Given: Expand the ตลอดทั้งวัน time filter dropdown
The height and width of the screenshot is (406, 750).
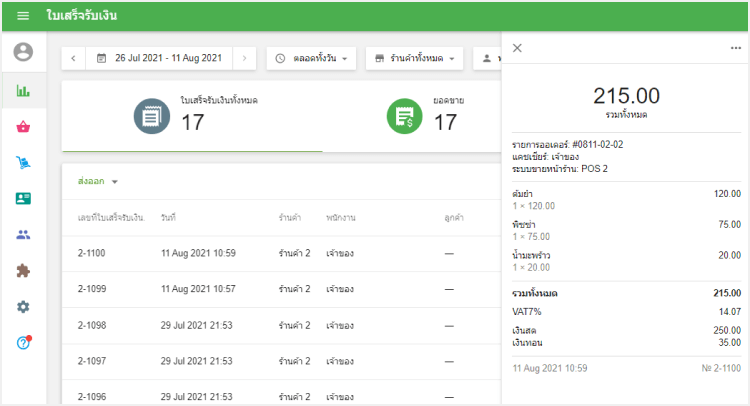Looking at the screenshot, I should (x=312, y=59).
